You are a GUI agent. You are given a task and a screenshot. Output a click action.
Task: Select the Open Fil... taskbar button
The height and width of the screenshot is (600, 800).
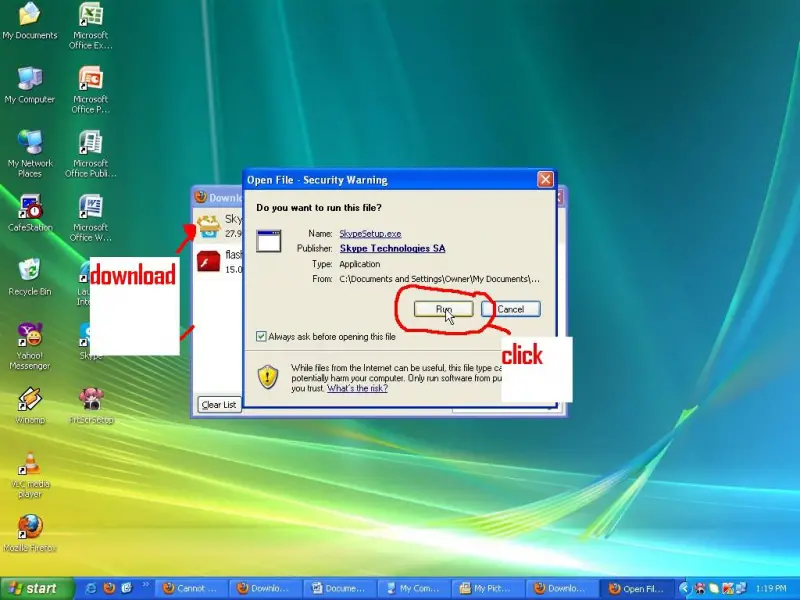tap(636, 588)
